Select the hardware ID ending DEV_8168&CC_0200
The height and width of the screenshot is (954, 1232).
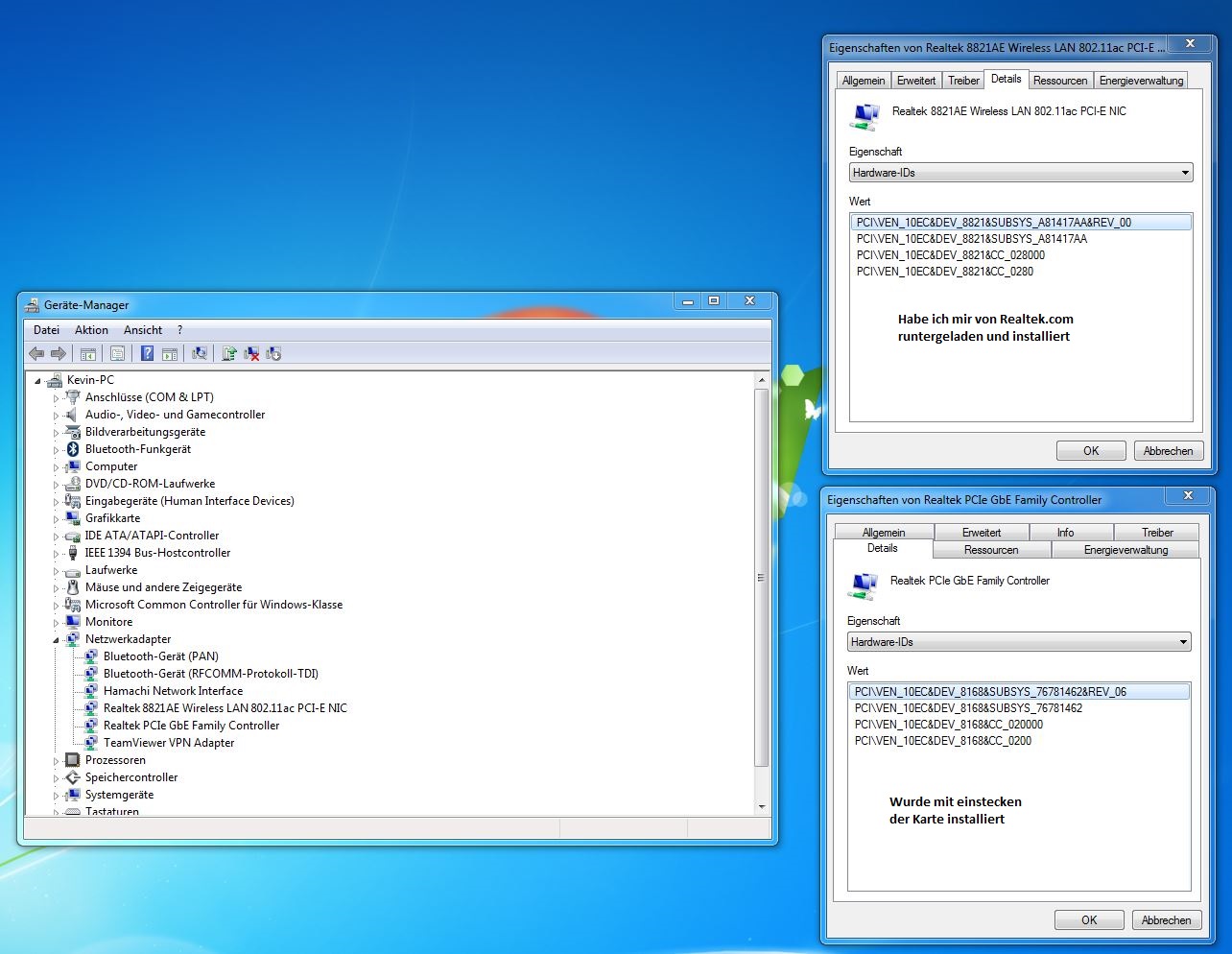(x=943, y=741)
